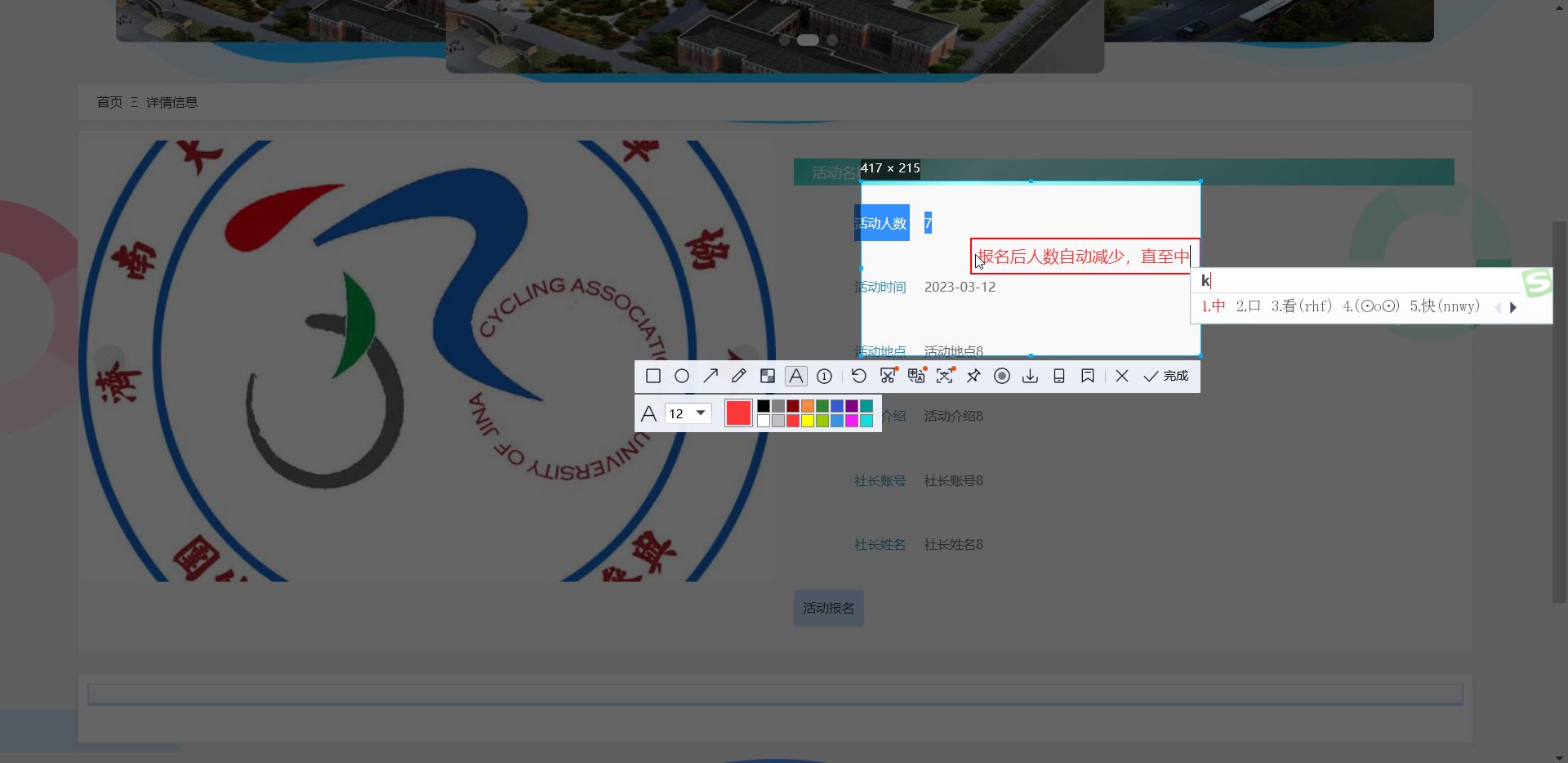This screenshot has height=763, width=1568.
Task: Choose IME candidate 5 快(nnwy)
Action: (1445, 306)
